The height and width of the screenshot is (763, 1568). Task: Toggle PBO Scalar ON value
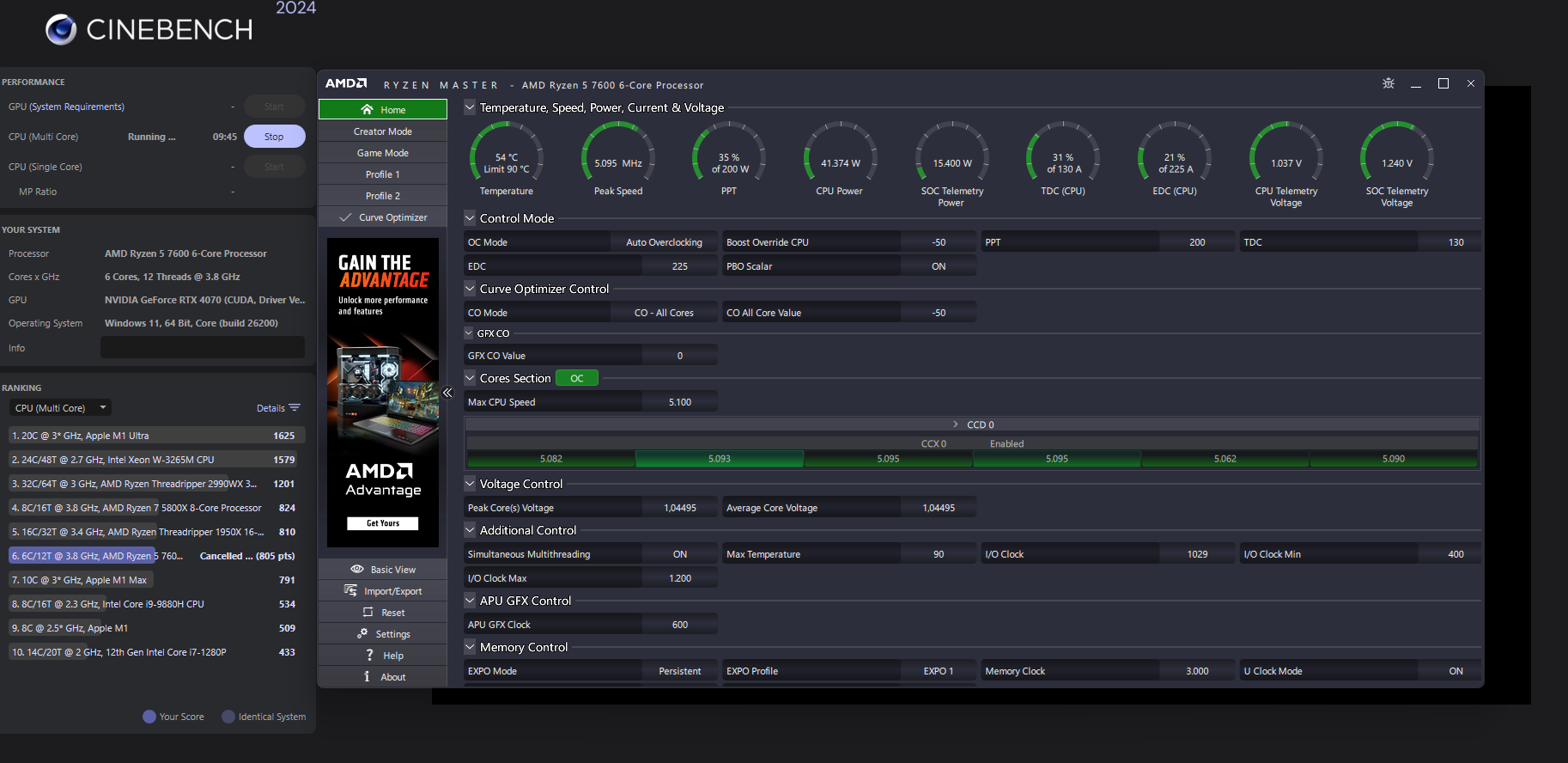[939, 266]
